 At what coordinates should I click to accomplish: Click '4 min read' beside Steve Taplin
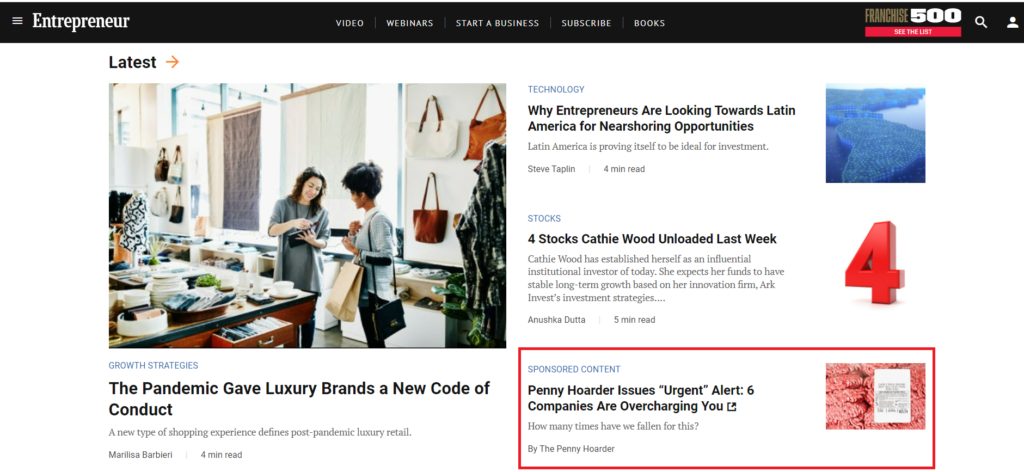[624, 169]
